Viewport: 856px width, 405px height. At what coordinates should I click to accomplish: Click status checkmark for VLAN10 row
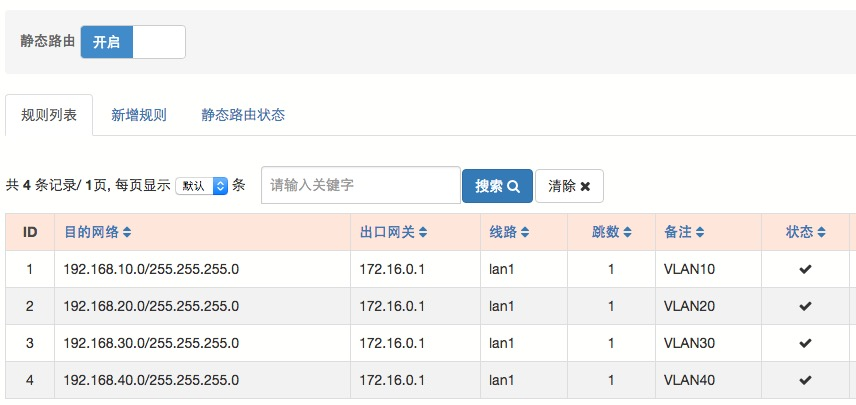coord(805,269)
